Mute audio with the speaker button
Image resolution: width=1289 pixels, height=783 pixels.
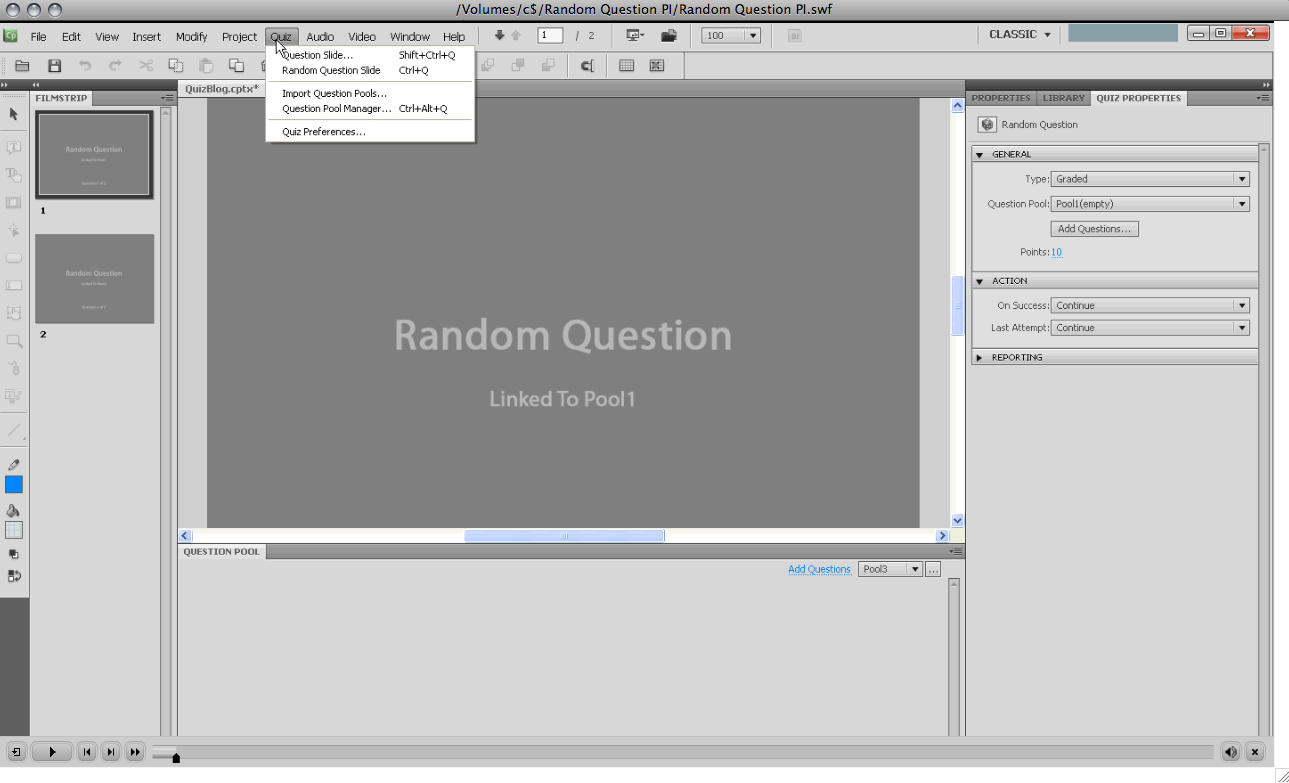pyautogui.click(x=1230, y=752)
